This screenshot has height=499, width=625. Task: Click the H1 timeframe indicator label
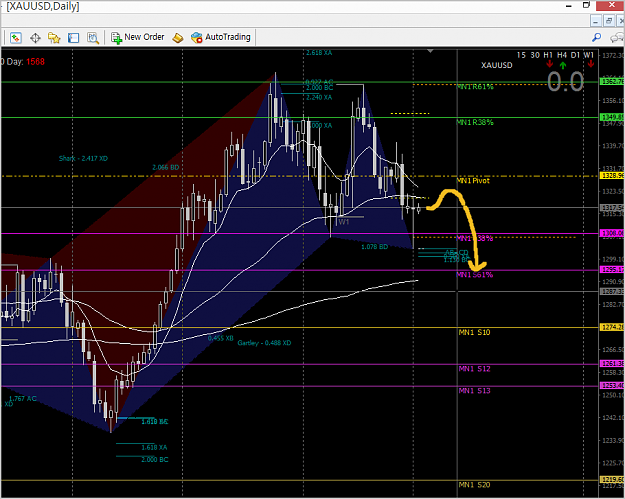click(548, 55)
